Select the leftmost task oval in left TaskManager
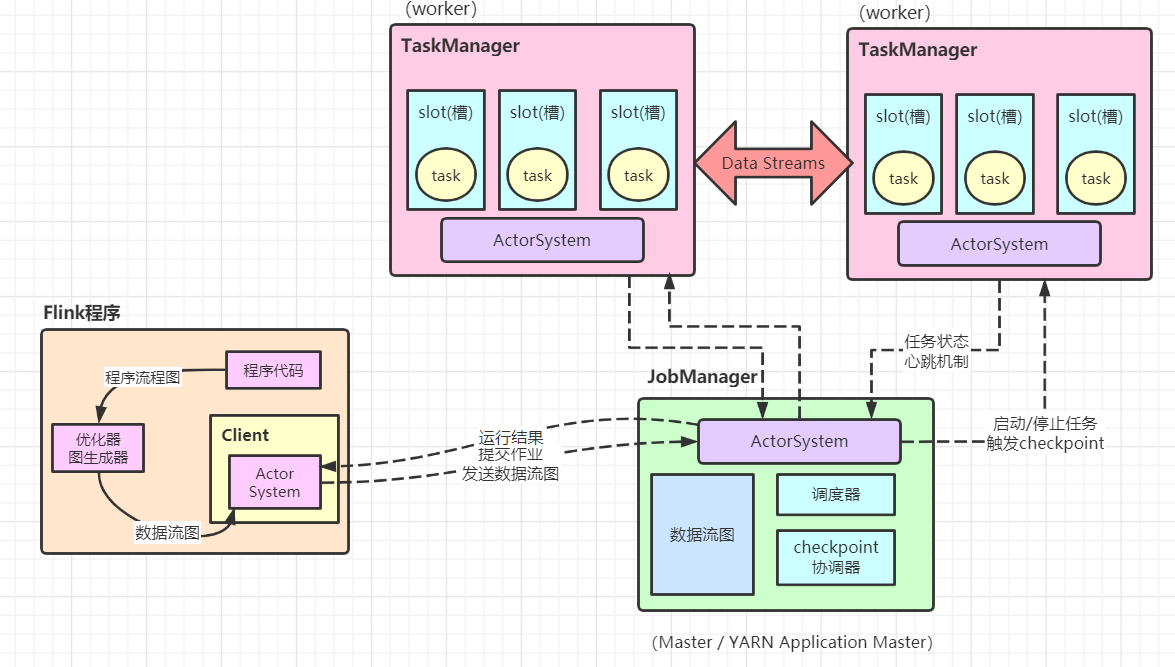 tap(446, 175)
